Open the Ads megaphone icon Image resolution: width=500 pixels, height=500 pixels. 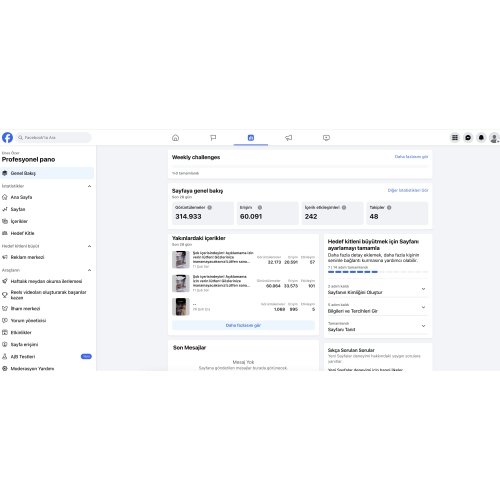289,138
